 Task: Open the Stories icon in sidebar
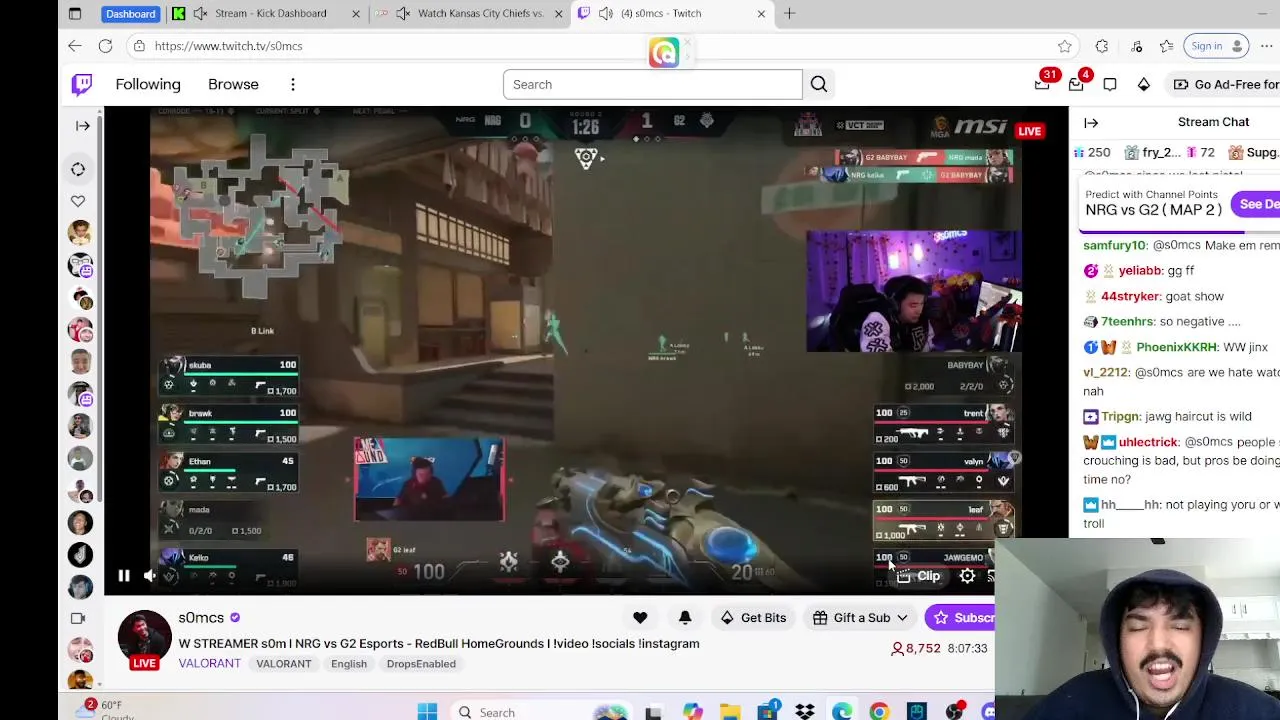pos(78,169)
